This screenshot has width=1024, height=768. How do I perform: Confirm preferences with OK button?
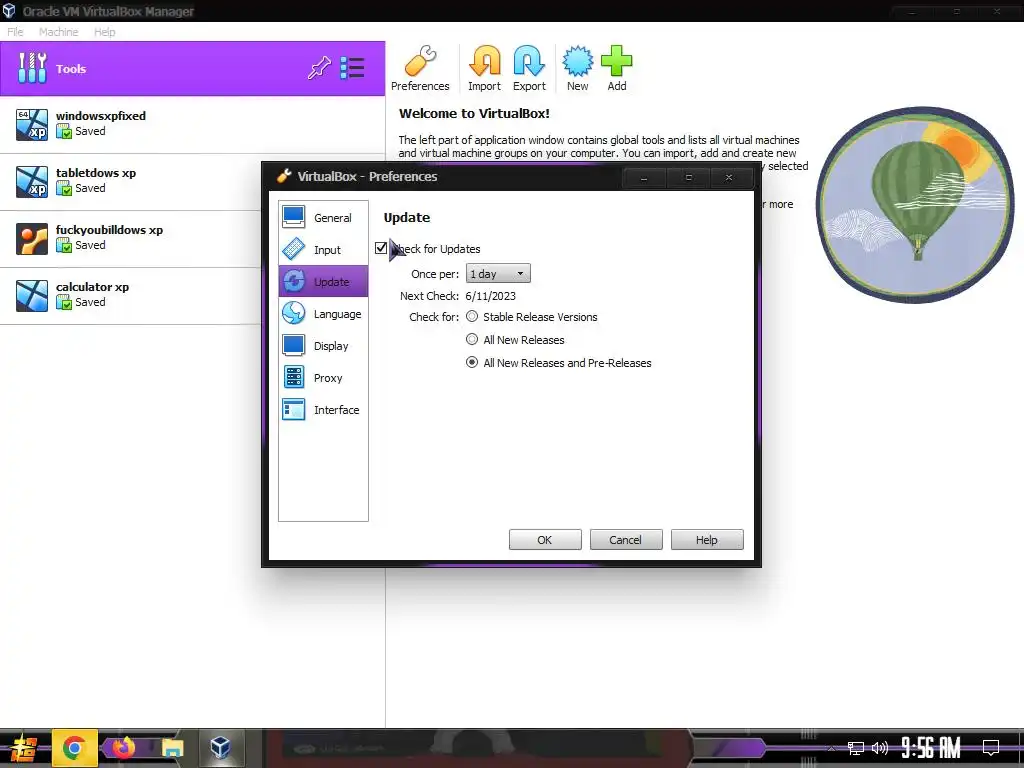(545, 539)
